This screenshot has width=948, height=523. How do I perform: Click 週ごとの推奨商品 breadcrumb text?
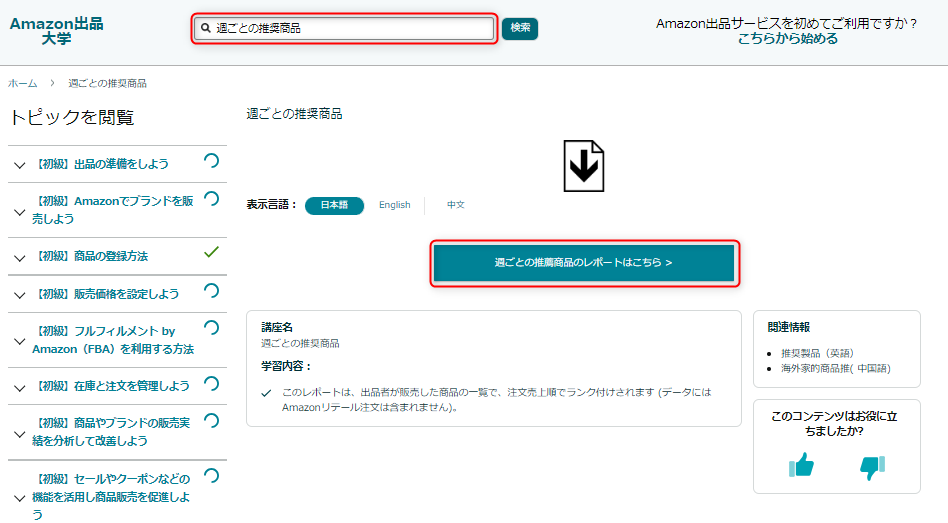(x=107, y=83)
